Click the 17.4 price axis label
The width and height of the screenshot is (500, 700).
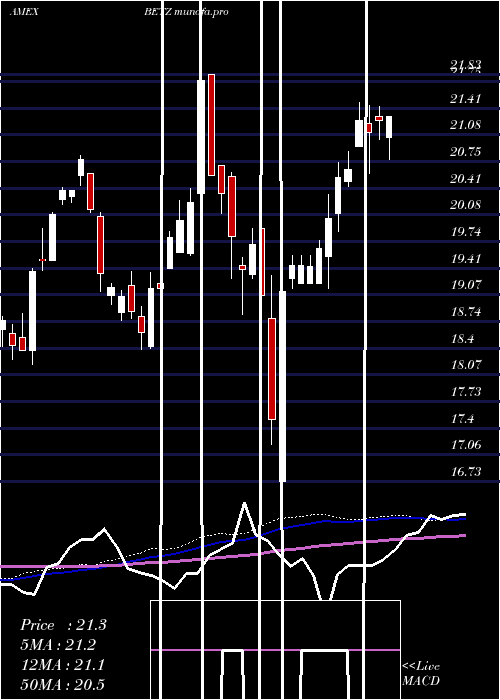click(x=462, y=418)
